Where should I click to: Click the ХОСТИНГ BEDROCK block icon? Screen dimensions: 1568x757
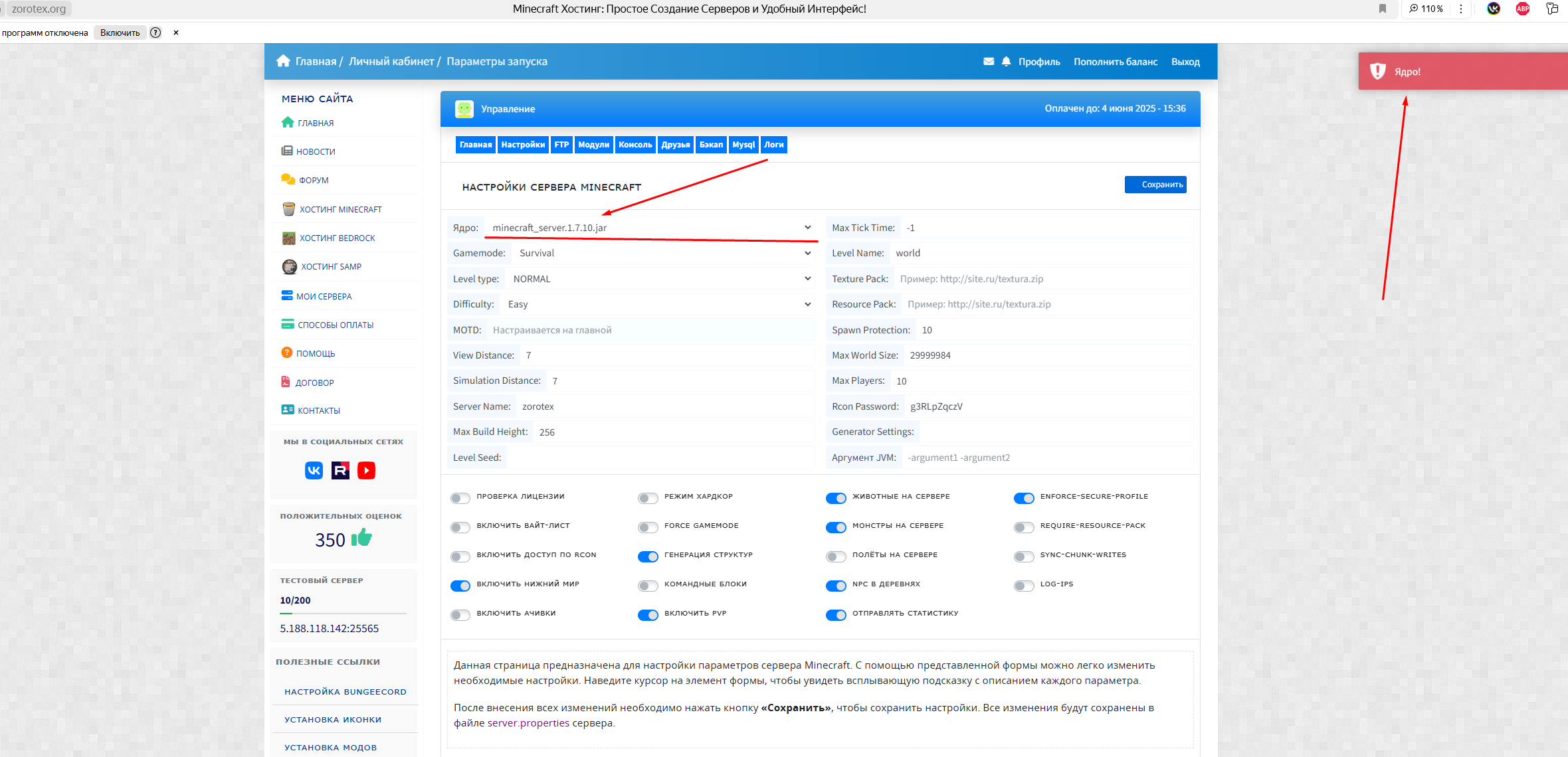(288, 238)
